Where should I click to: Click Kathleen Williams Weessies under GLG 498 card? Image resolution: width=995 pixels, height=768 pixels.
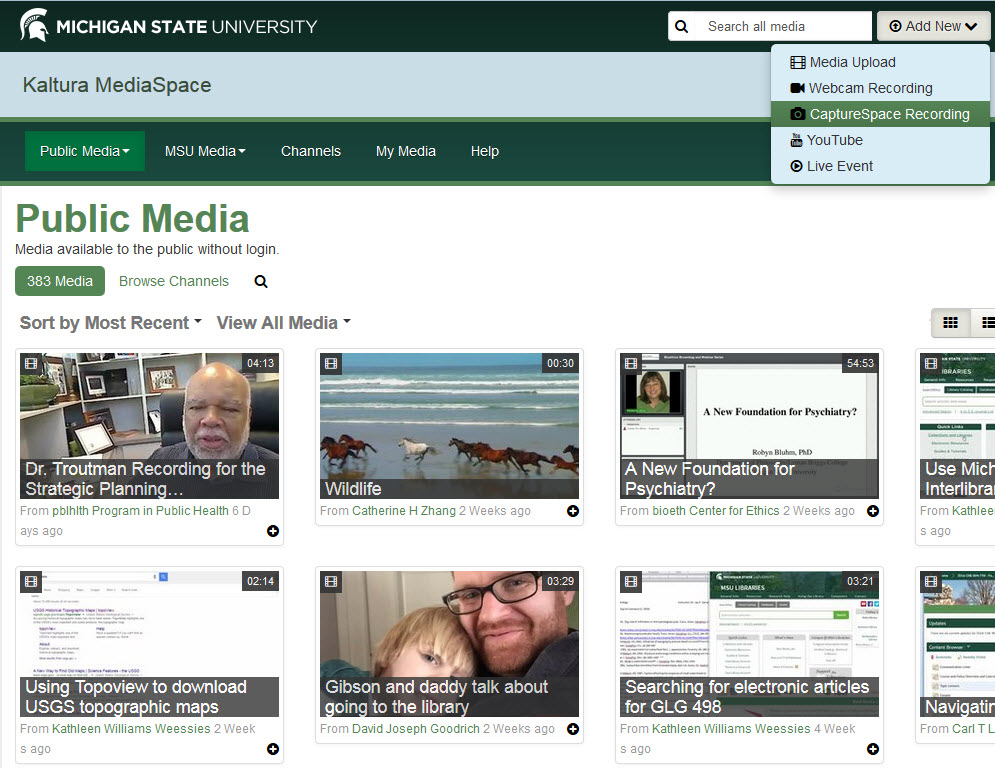click(732, 729)
